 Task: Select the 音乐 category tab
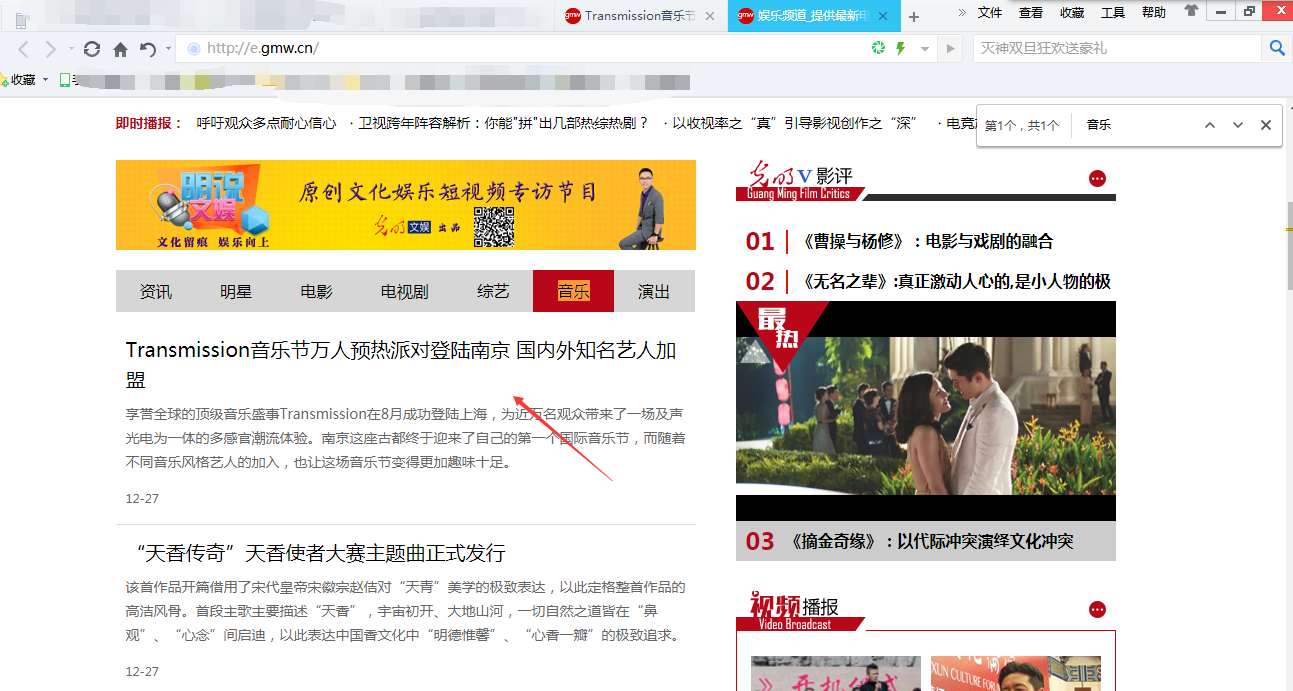(x=573, y=291)
